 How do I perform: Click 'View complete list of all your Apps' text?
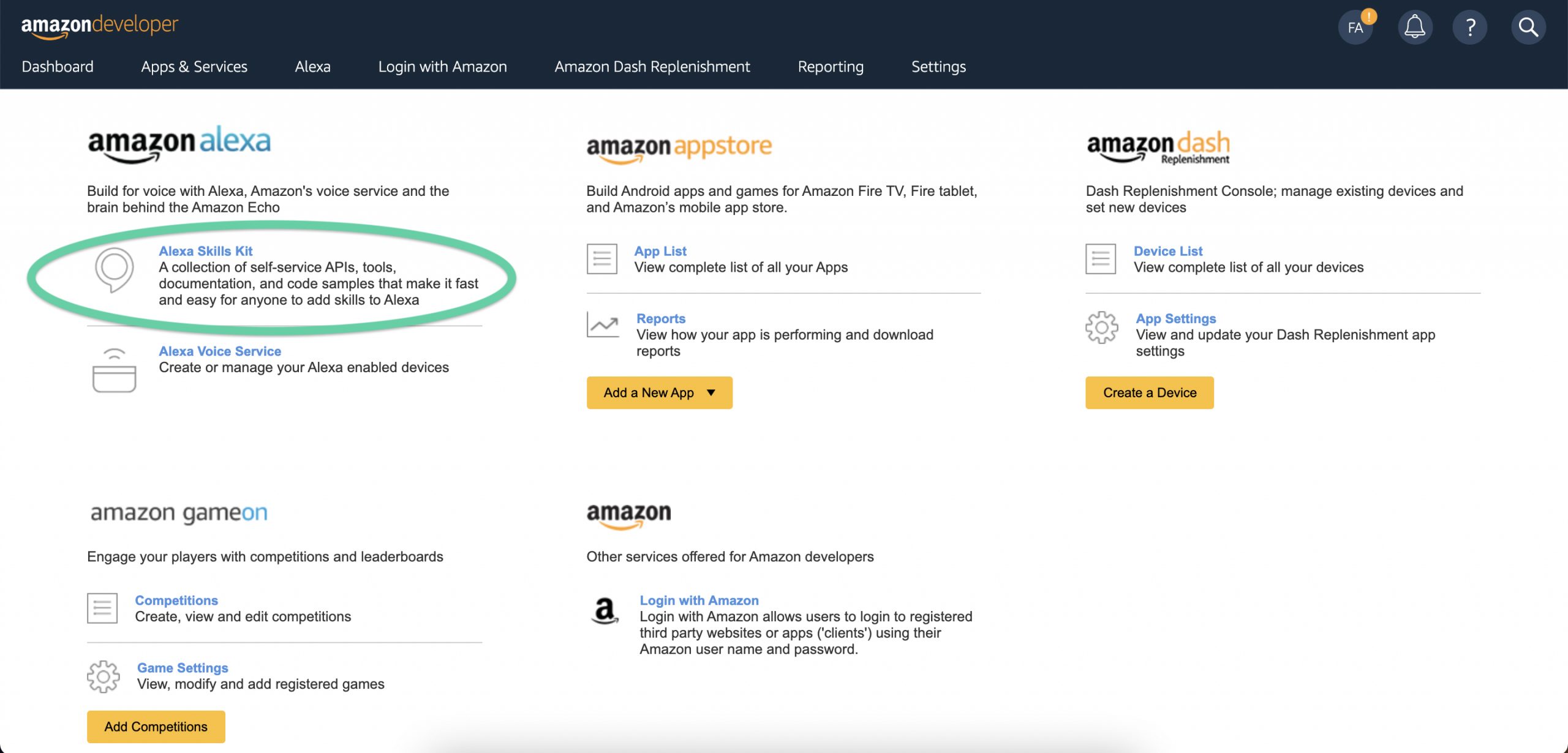(x=741, y=268)
